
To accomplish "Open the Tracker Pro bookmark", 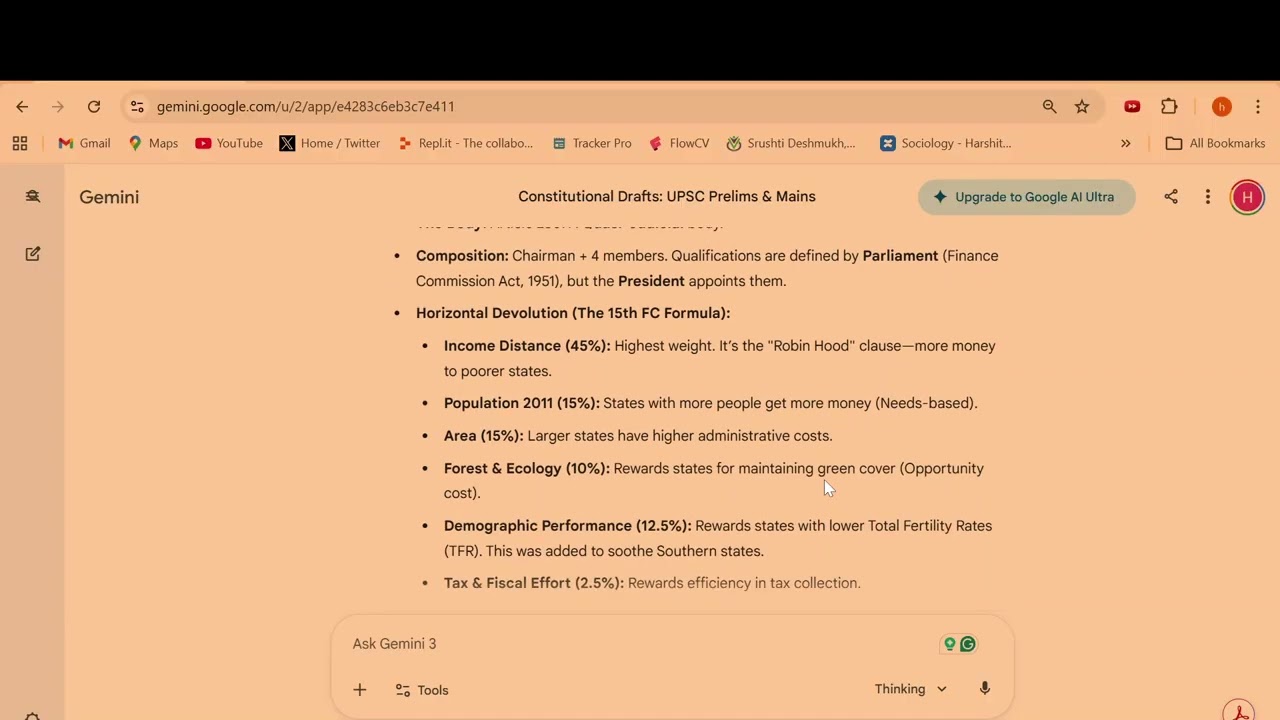I will [592, 143].
